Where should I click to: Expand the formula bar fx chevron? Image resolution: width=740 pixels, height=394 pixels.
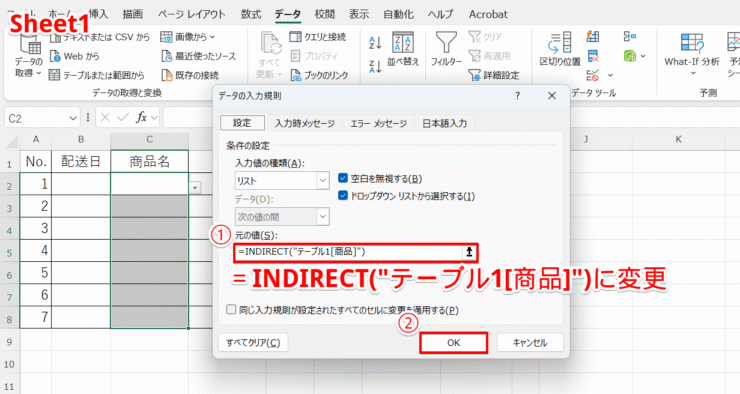(x=154, y=117)
